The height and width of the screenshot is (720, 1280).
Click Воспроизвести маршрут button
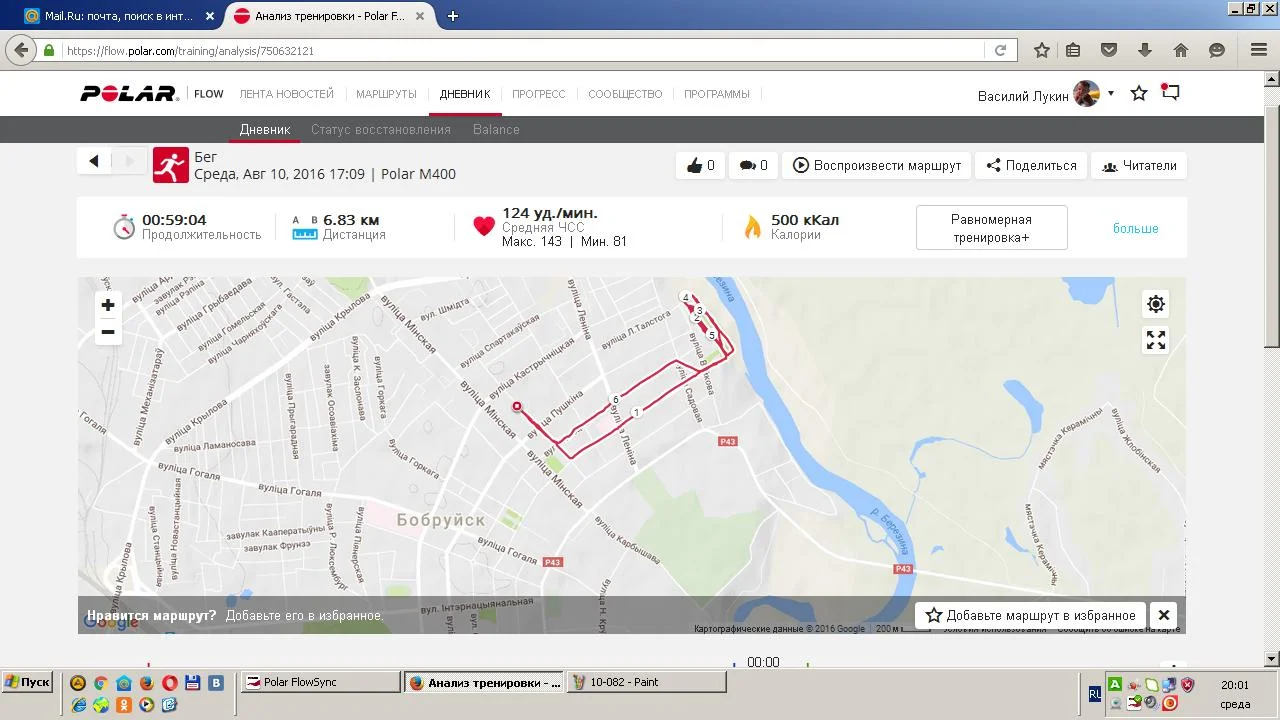point(877,166)
